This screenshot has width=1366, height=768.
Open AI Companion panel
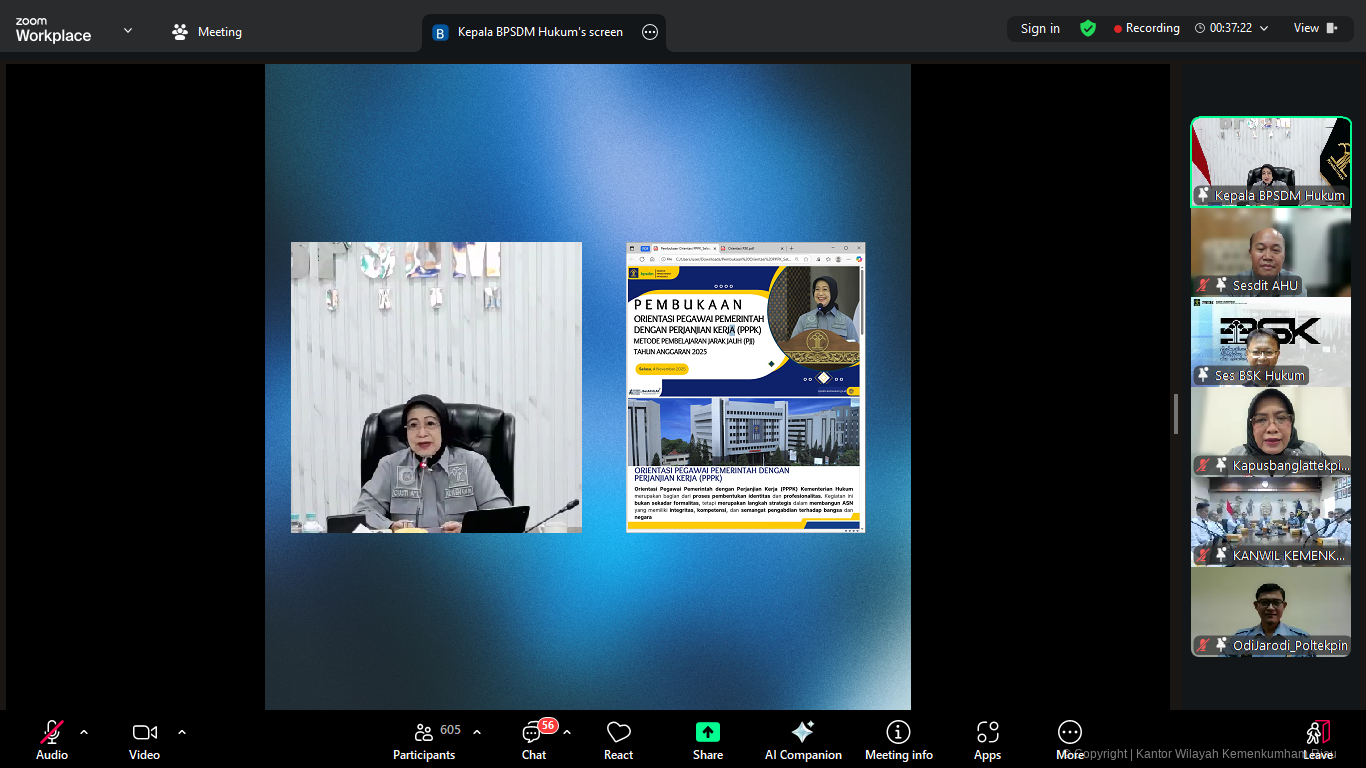point(802,740)
